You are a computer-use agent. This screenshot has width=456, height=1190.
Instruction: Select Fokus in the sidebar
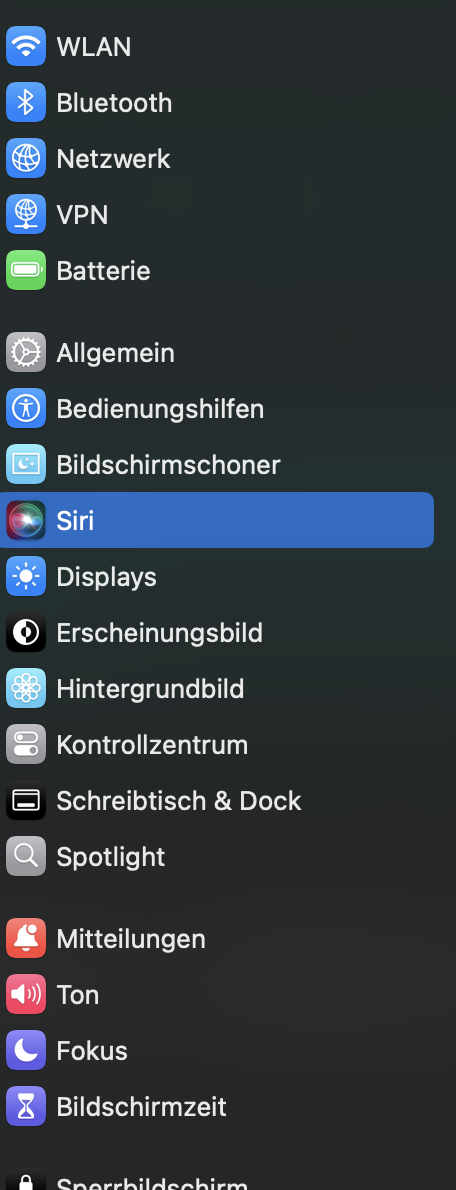pos(217,1050)
